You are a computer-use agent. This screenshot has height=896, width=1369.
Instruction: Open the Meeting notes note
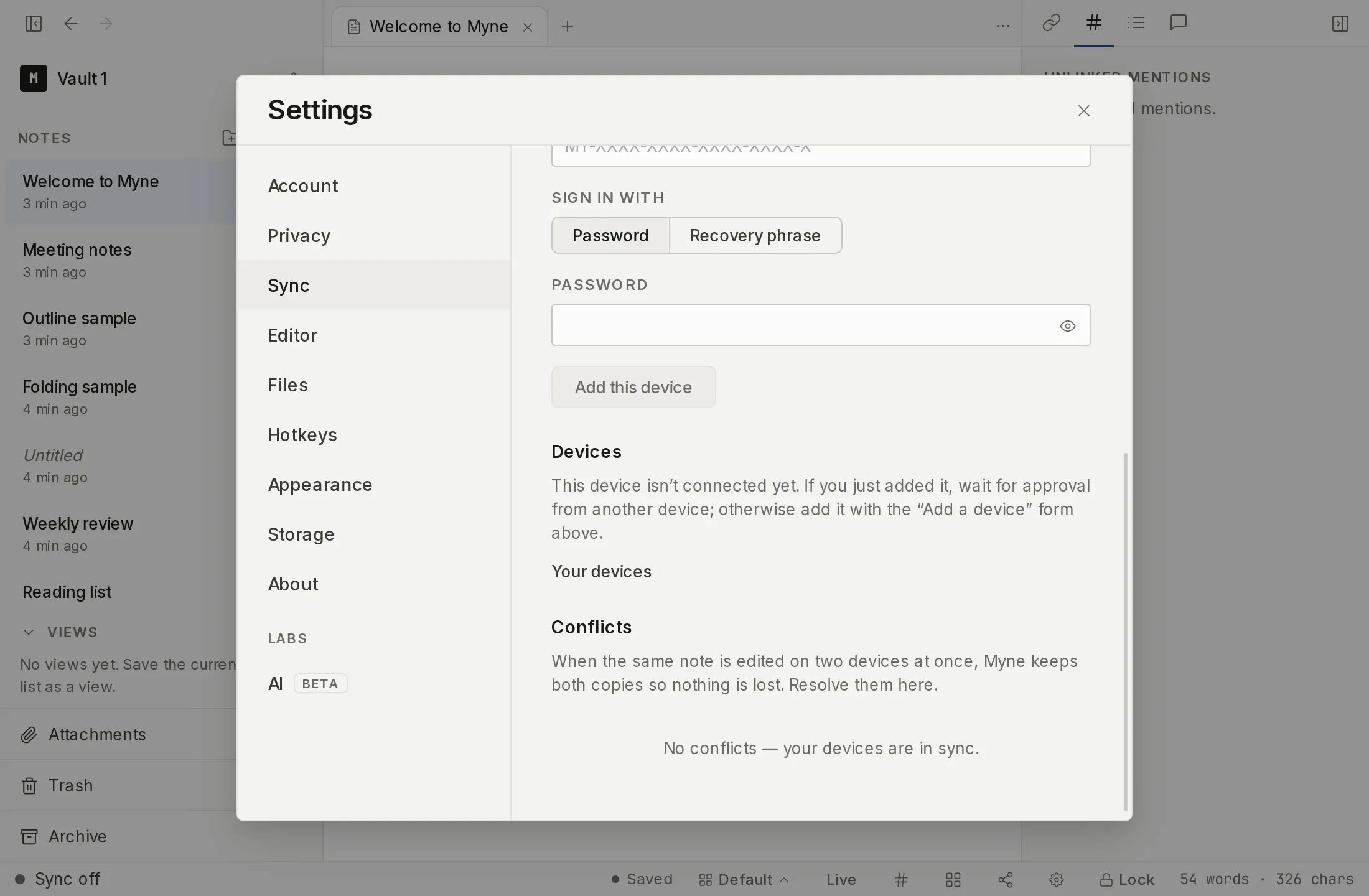pos(121,260)
